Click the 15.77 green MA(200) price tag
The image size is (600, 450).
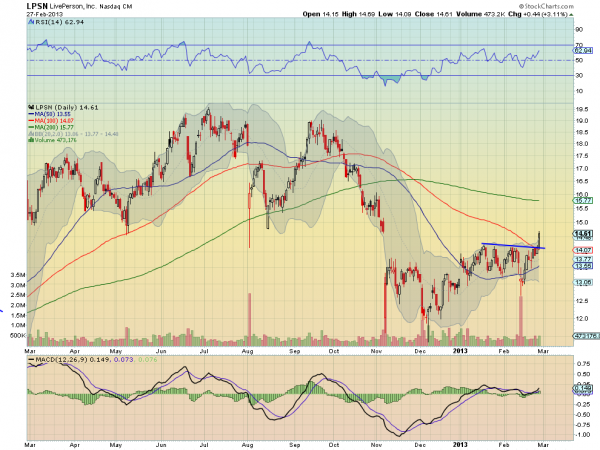(x=583, y=201)
